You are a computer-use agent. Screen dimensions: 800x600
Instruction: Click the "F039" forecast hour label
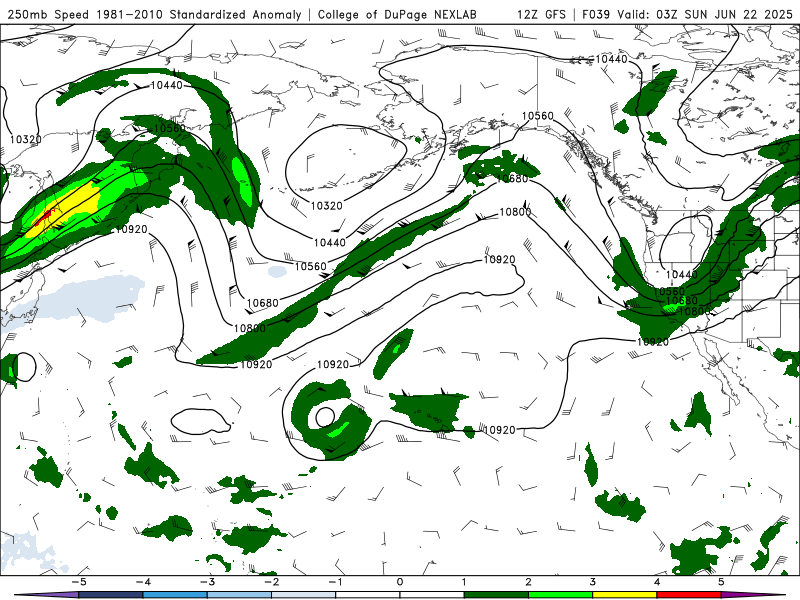[x=596, y=14]
